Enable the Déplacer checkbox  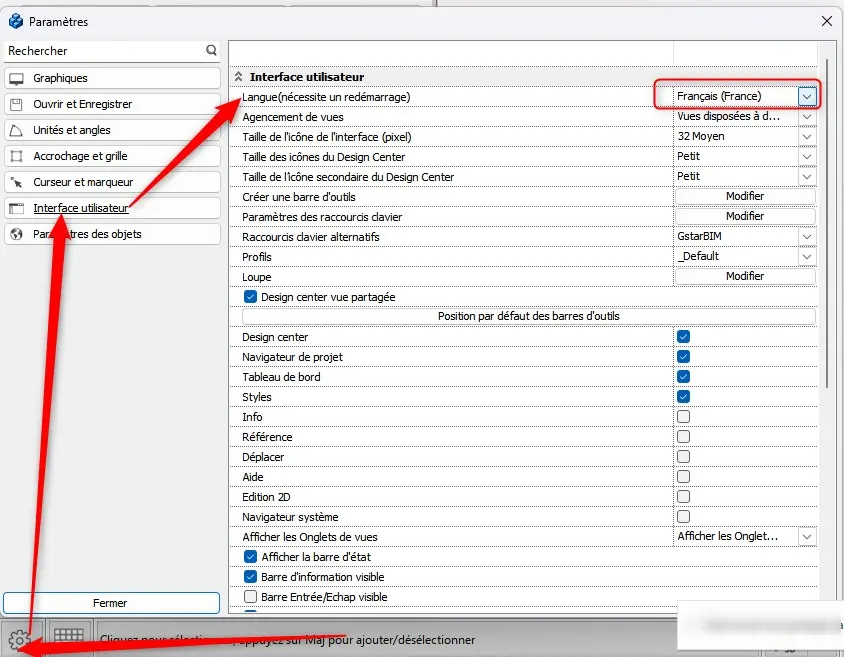click(x=683, y=456)
